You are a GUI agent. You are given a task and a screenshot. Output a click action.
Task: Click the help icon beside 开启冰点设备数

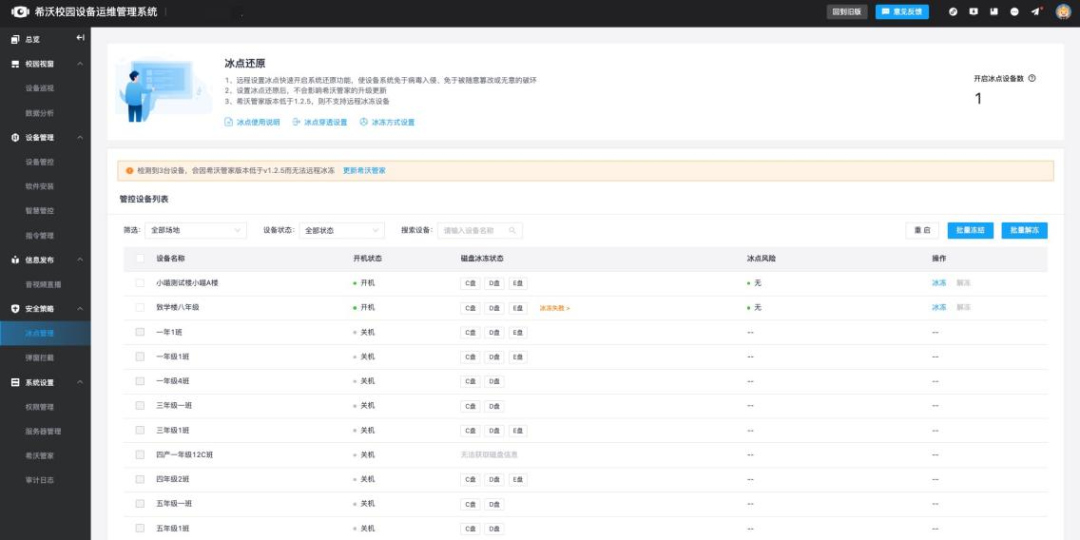click(x=1032, y=78)
